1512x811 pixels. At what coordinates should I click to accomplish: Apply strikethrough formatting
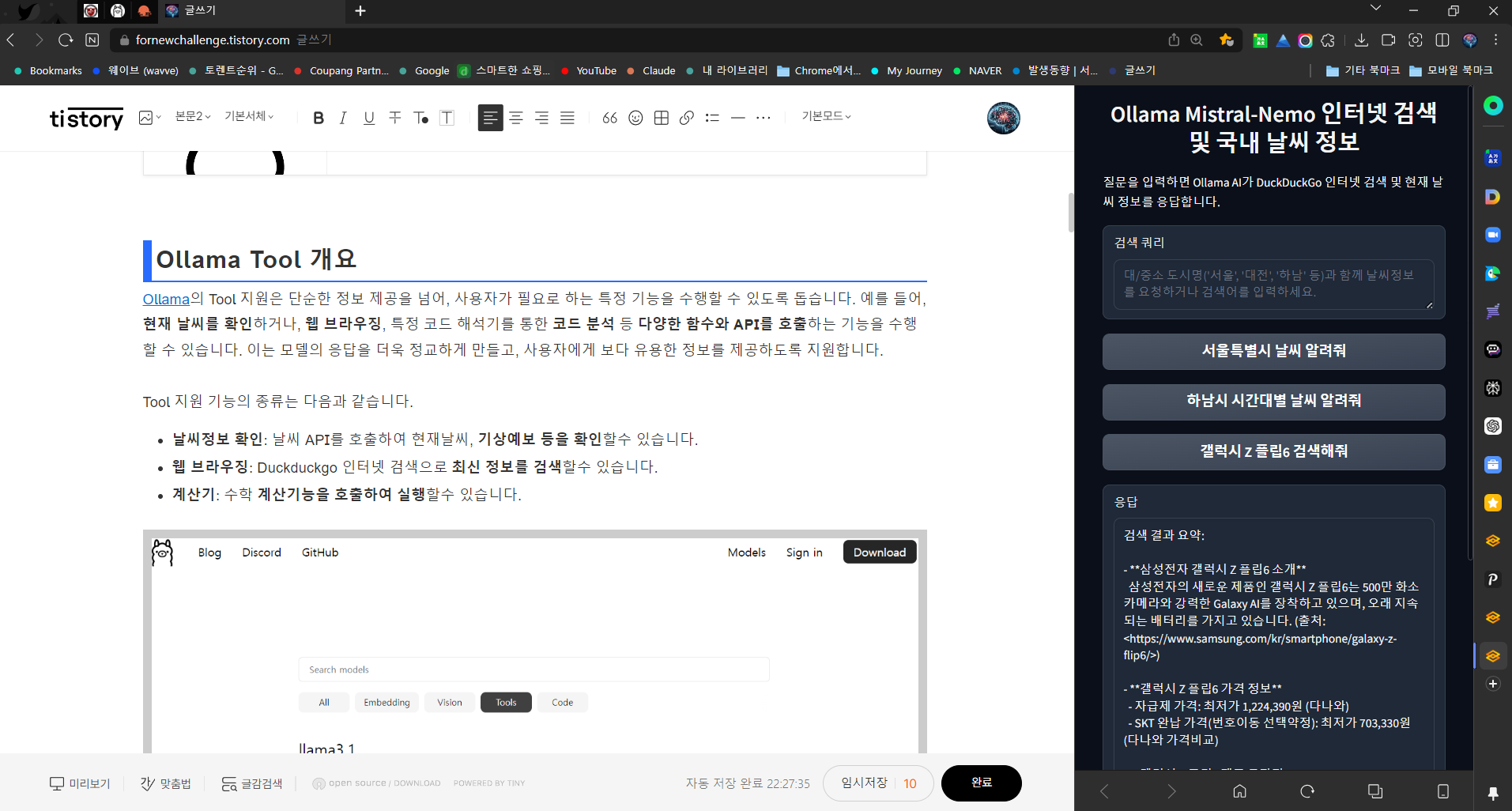395,118
